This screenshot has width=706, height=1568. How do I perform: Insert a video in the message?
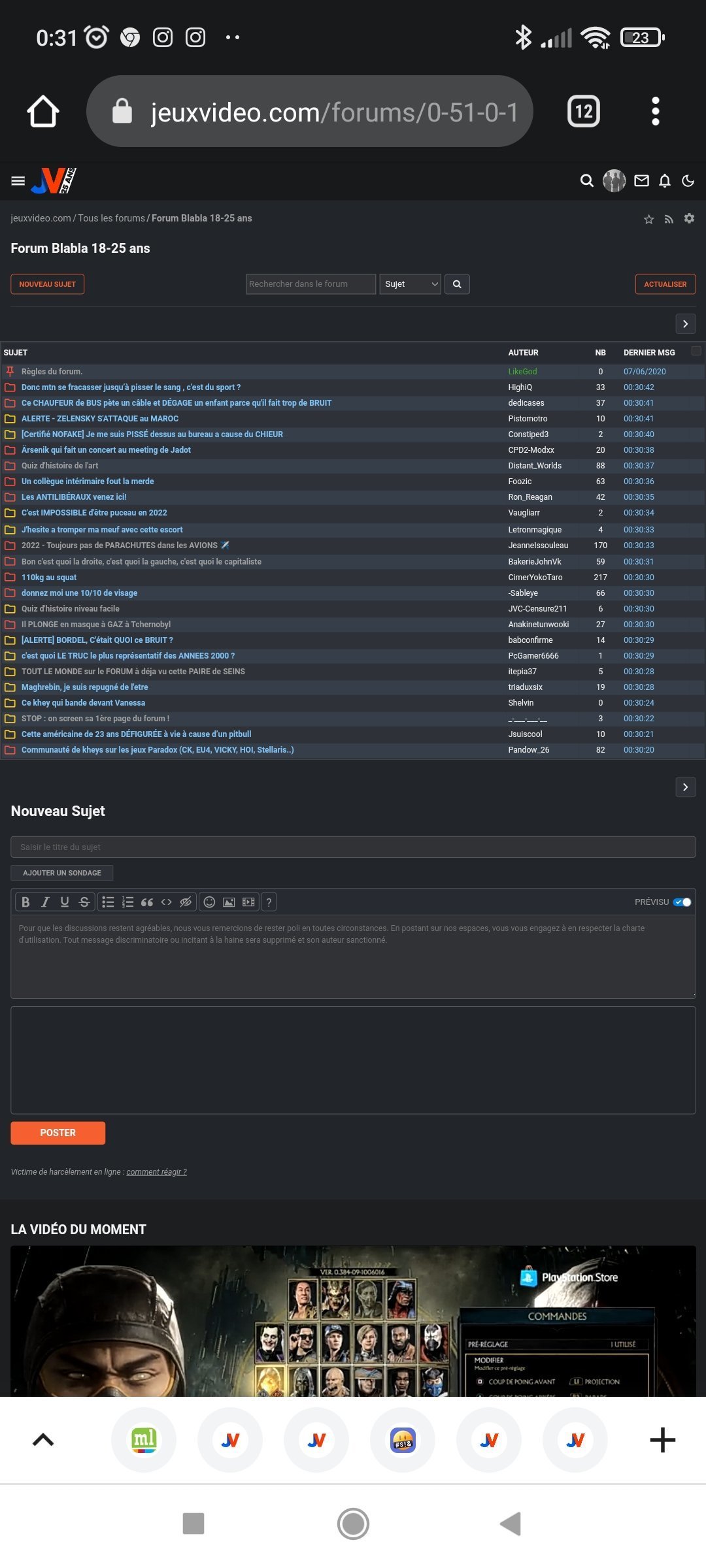pos(248,902)
